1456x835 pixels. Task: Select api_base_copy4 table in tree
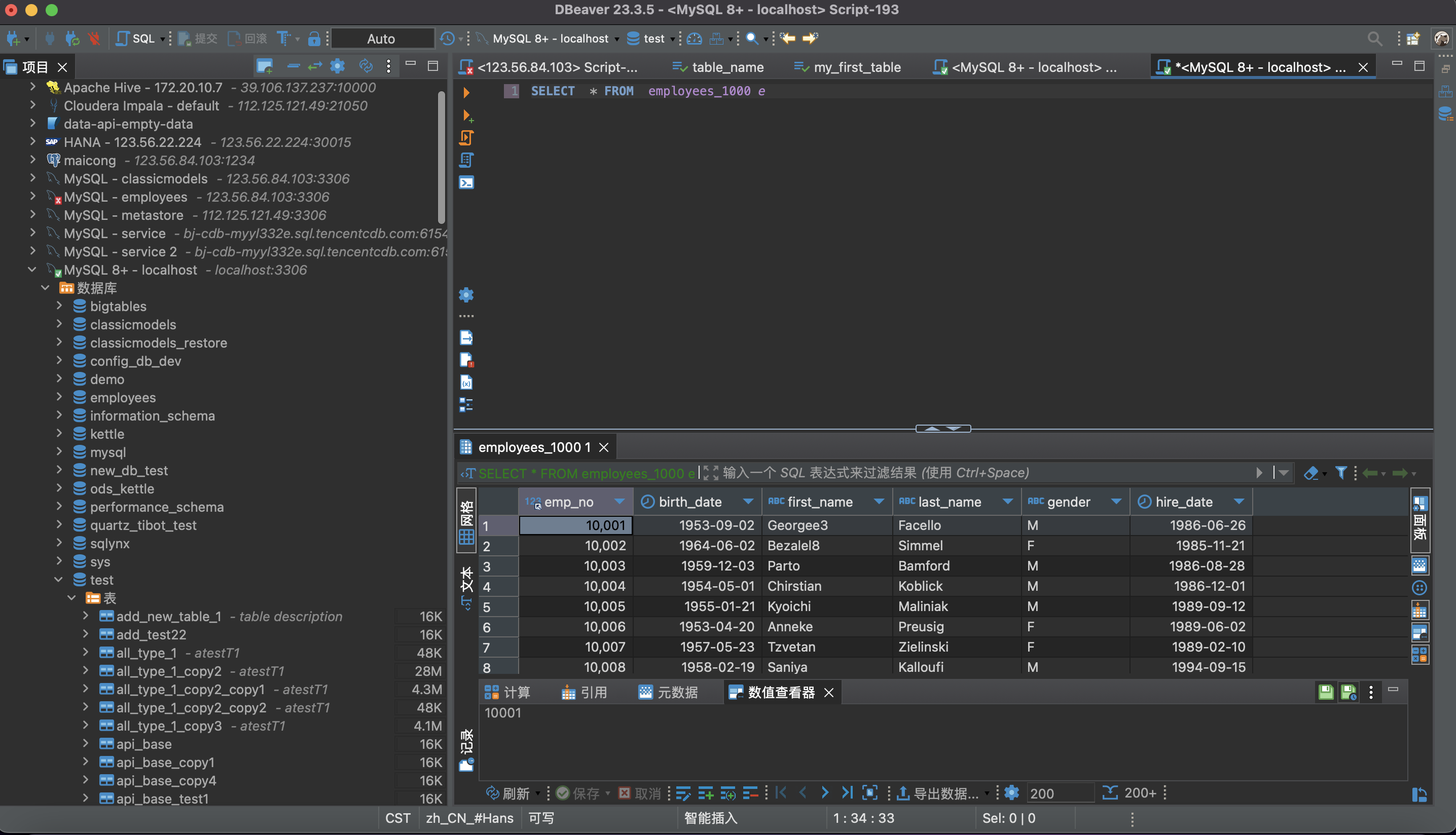pos(166,780)
